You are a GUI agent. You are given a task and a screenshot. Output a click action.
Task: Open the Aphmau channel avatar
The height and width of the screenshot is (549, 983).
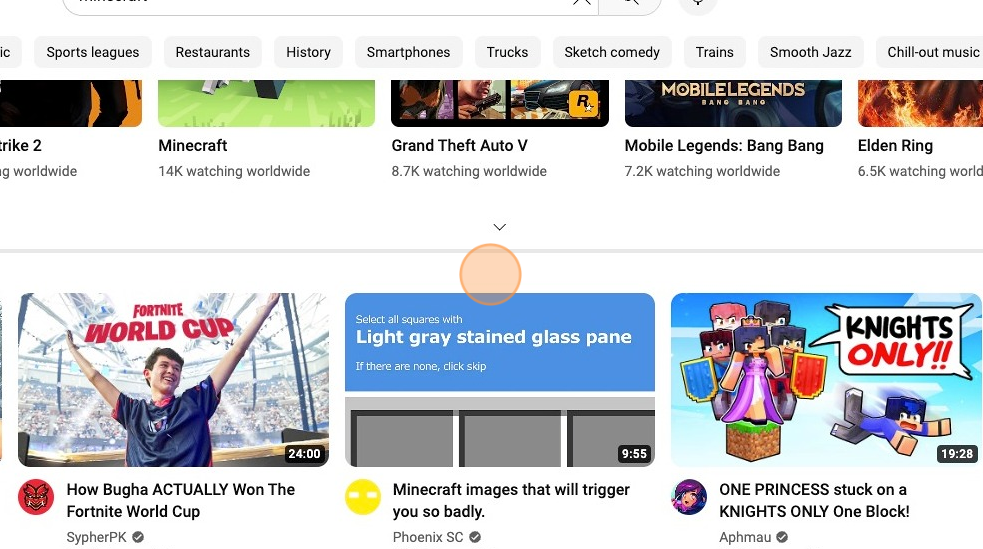(689, 497)
